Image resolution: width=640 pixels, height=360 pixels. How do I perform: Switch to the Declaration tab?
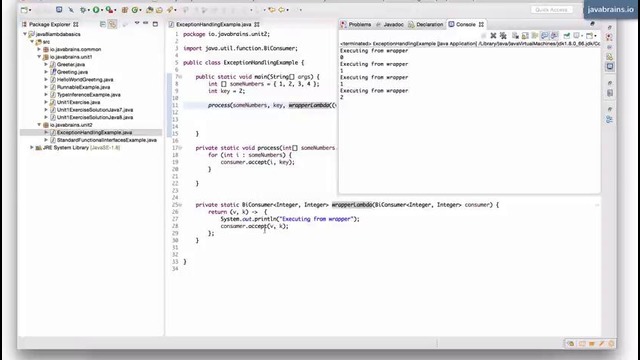pyautogui.click(x=425, y=24)
